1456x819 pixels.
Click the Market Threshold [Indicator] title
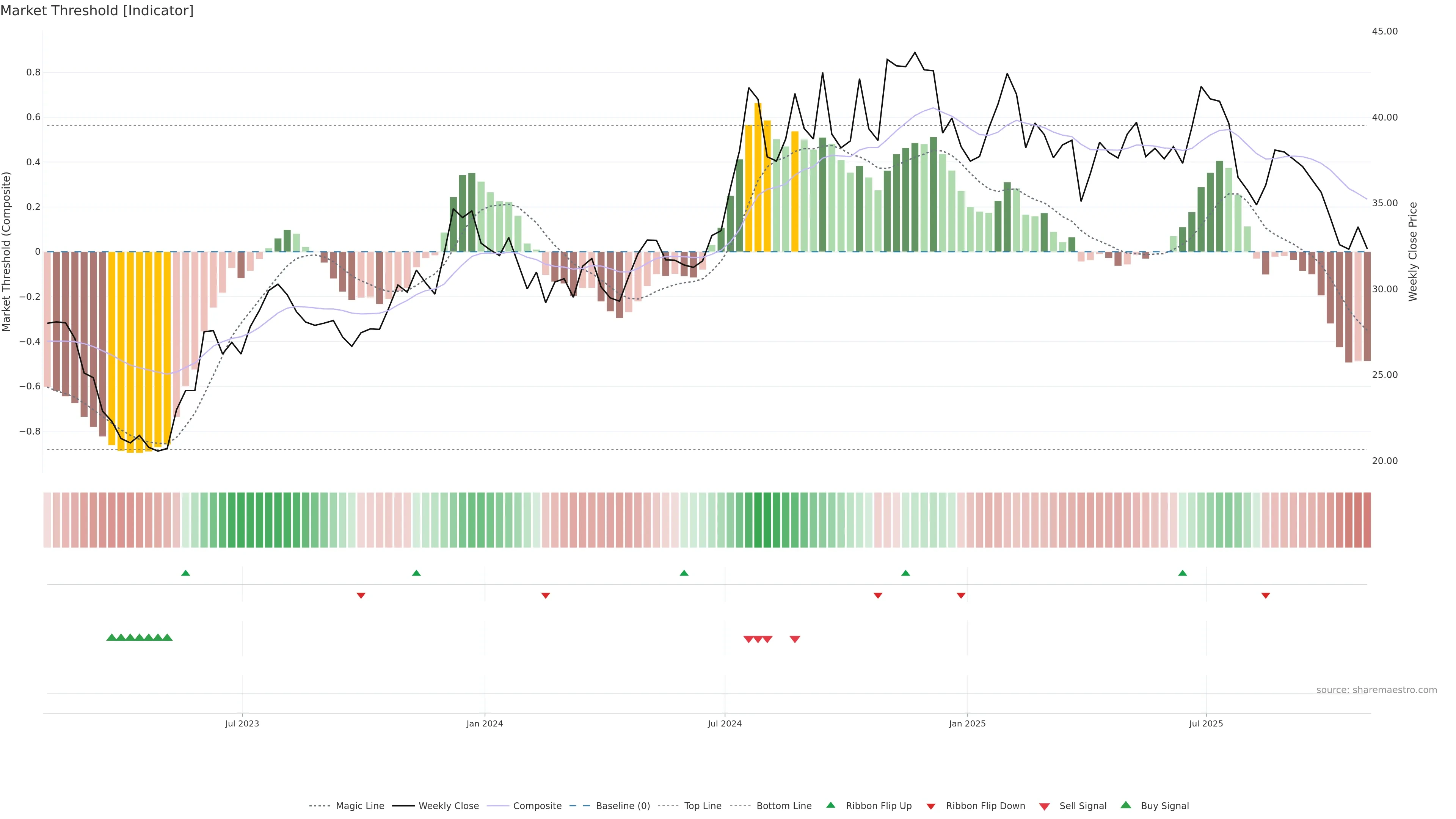(x=97, y=11)
